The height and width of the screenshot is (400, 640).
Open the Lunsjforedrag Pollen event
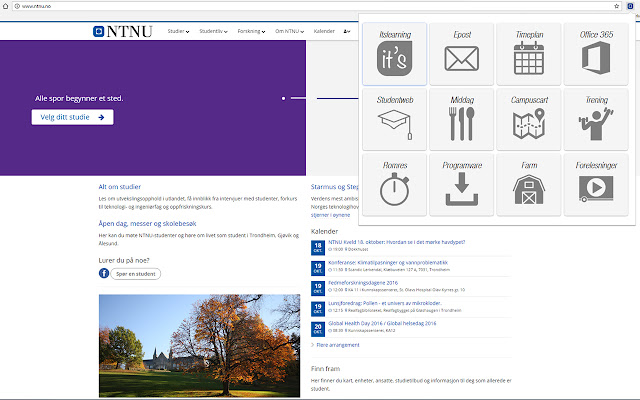[385, 303]
